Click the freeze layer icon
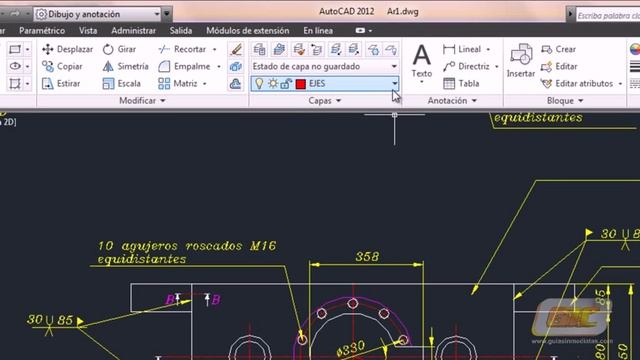Image resolution: width=640 pixels, height=360 pixels. click(x=373, y=49)
